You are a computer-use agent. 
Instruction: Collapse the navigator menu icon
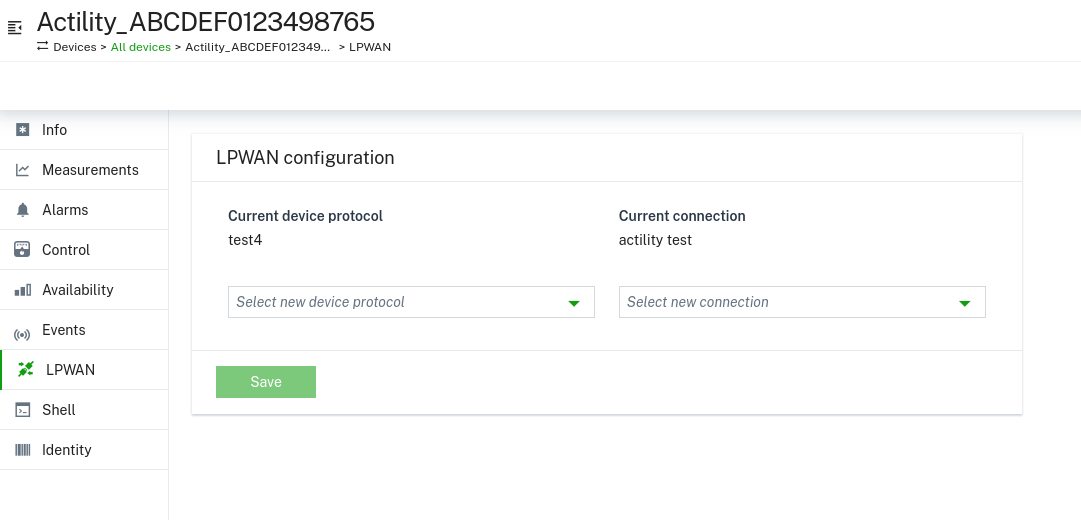tap(14, 28)
